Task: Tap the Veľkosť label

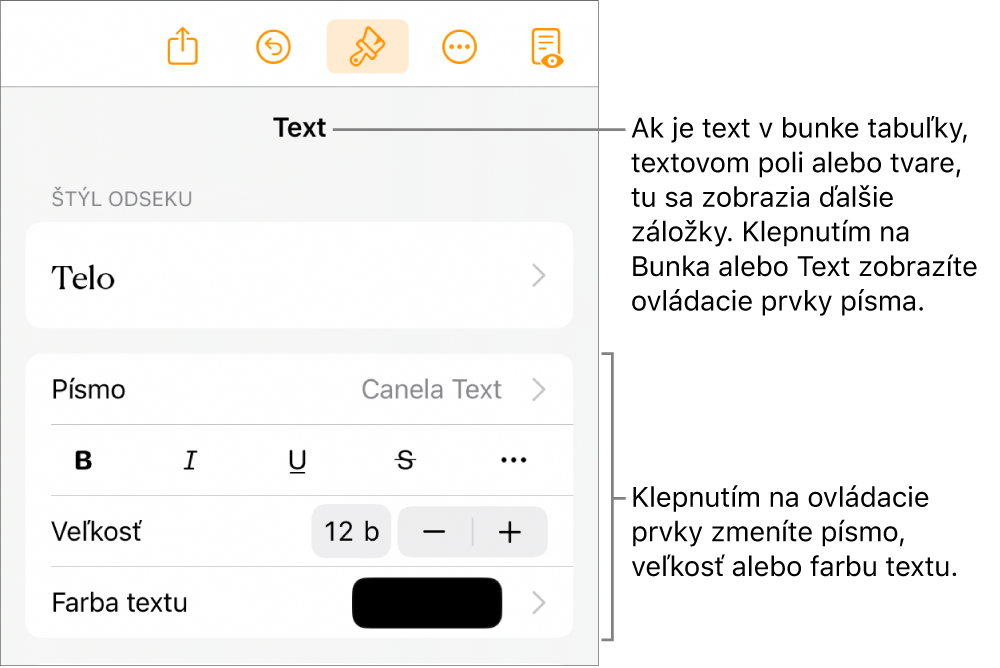Action: point(96,531)
